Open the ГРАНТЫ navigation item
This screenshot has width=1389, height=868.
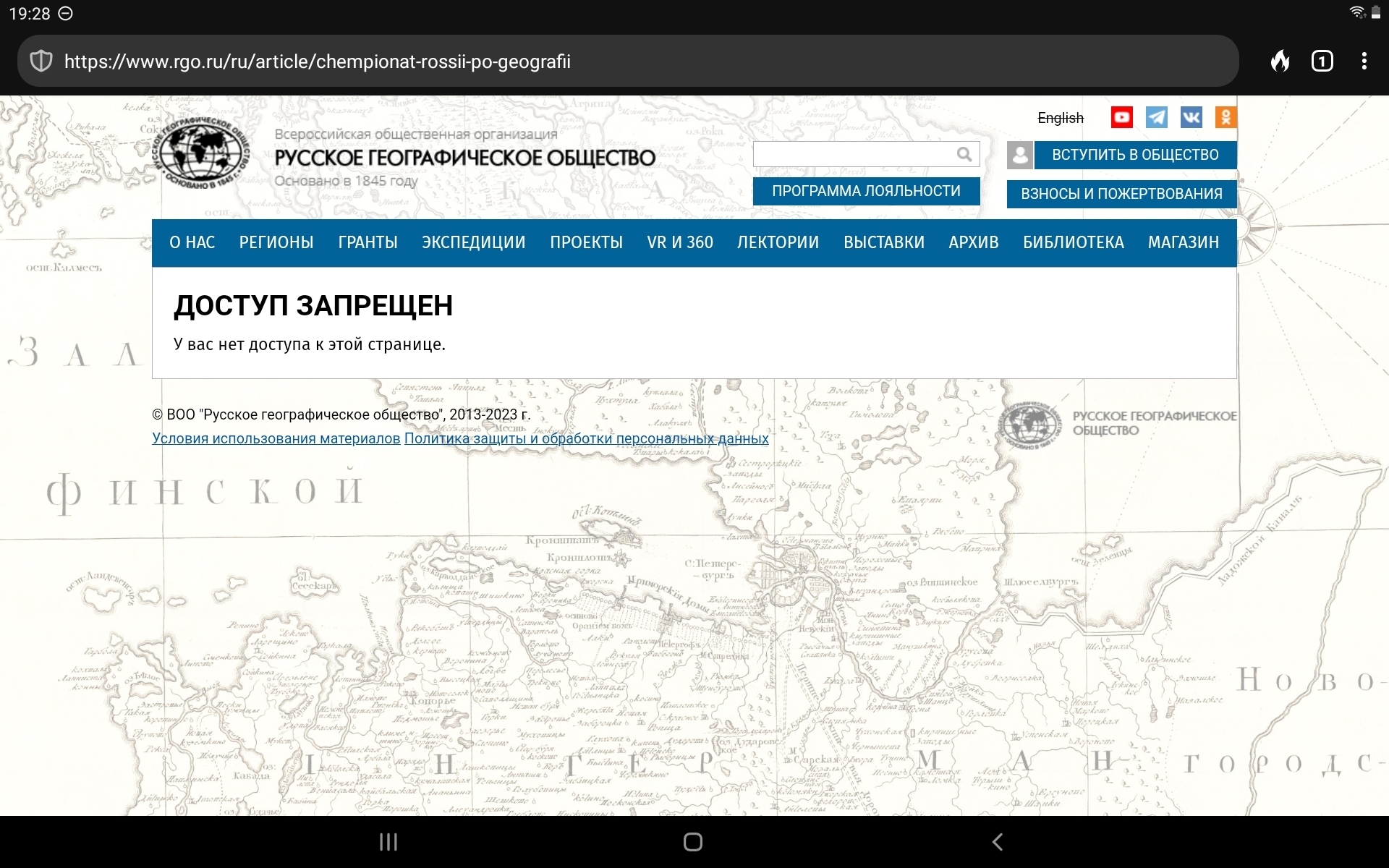(x=368, y=243)
